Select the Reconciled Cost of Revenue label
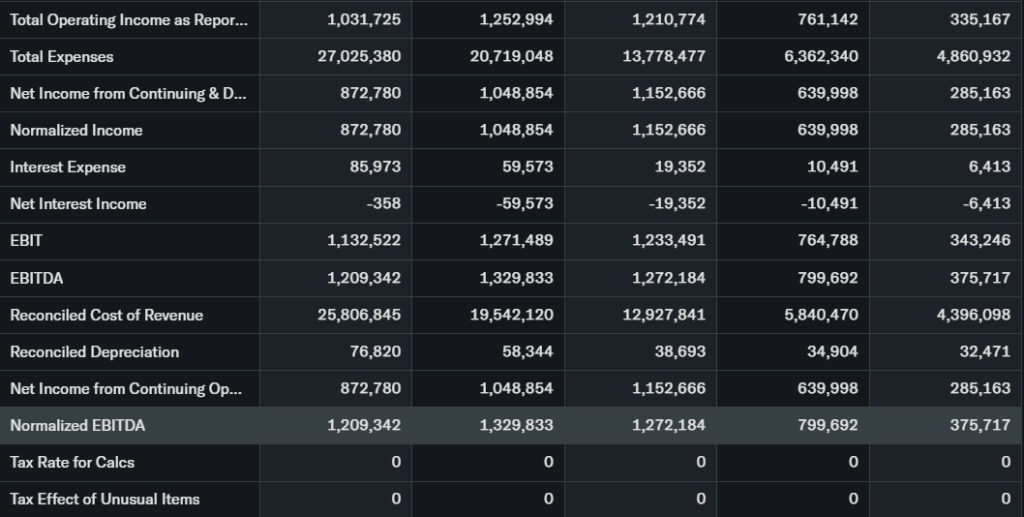The width and height of the screenshot is (1024, 517). [x=106, y=315]
